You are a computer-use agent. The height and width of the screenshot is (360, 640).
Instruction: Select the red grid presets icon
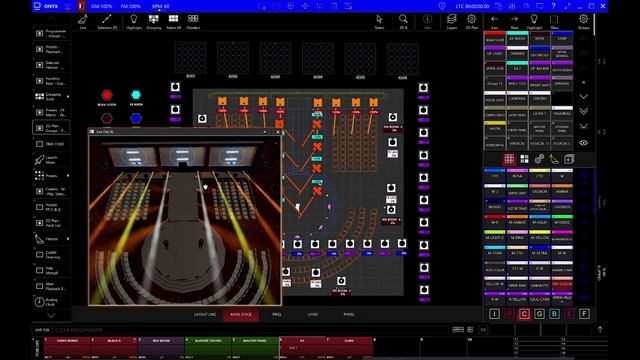pos(509,159)
